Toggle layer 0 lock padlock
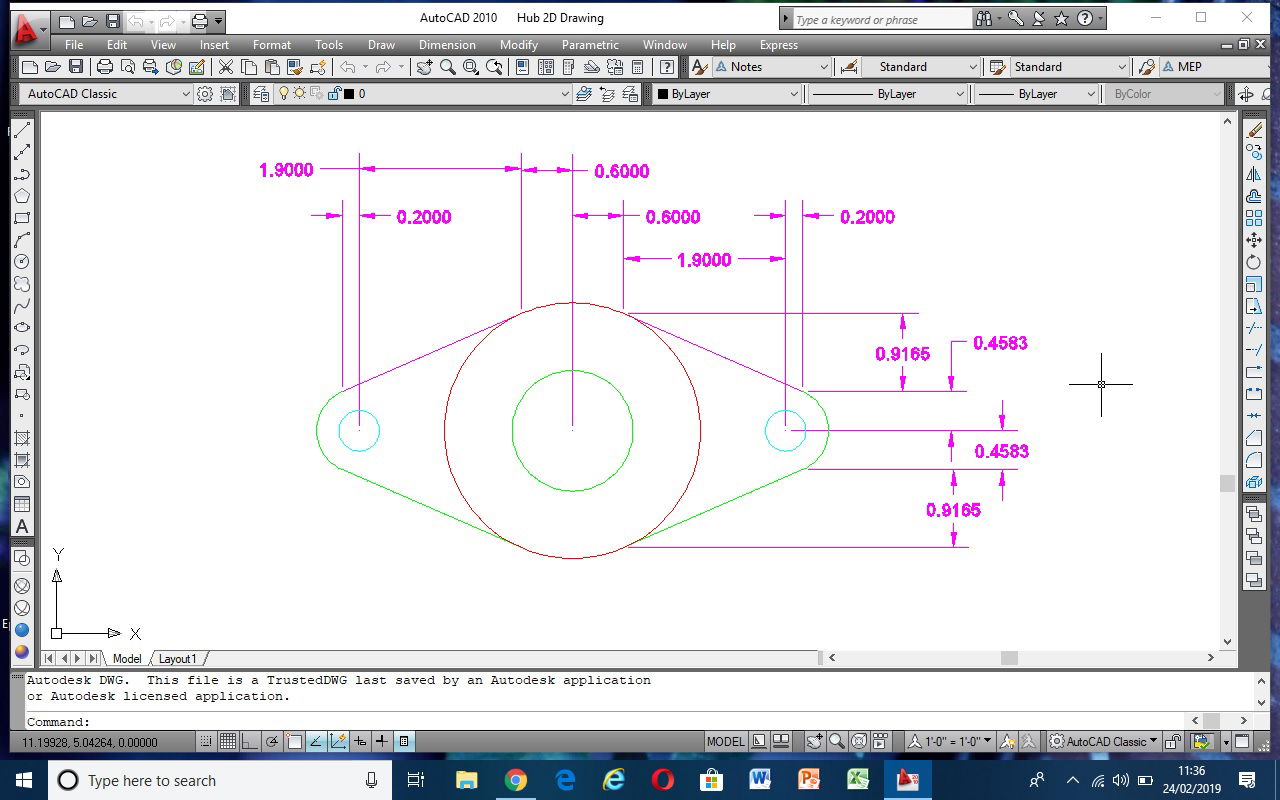Viewport: 1280px width, 800px height. pos(333,93)
